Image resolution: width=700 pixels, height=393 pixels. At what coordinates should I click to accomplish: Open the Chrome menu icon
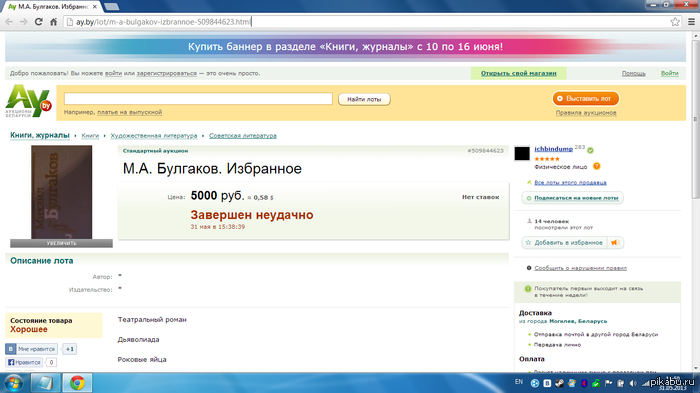tap(691, 21)
